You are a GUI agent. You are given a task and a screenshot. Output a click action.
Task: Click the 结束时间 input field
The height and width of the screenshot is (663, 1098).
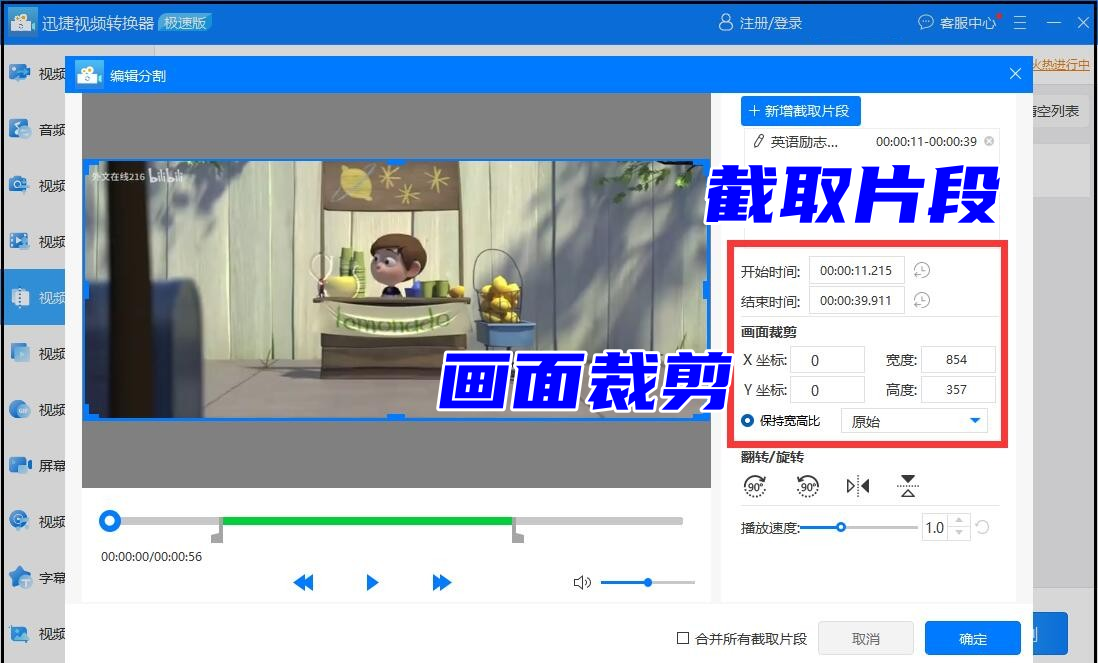856,300
